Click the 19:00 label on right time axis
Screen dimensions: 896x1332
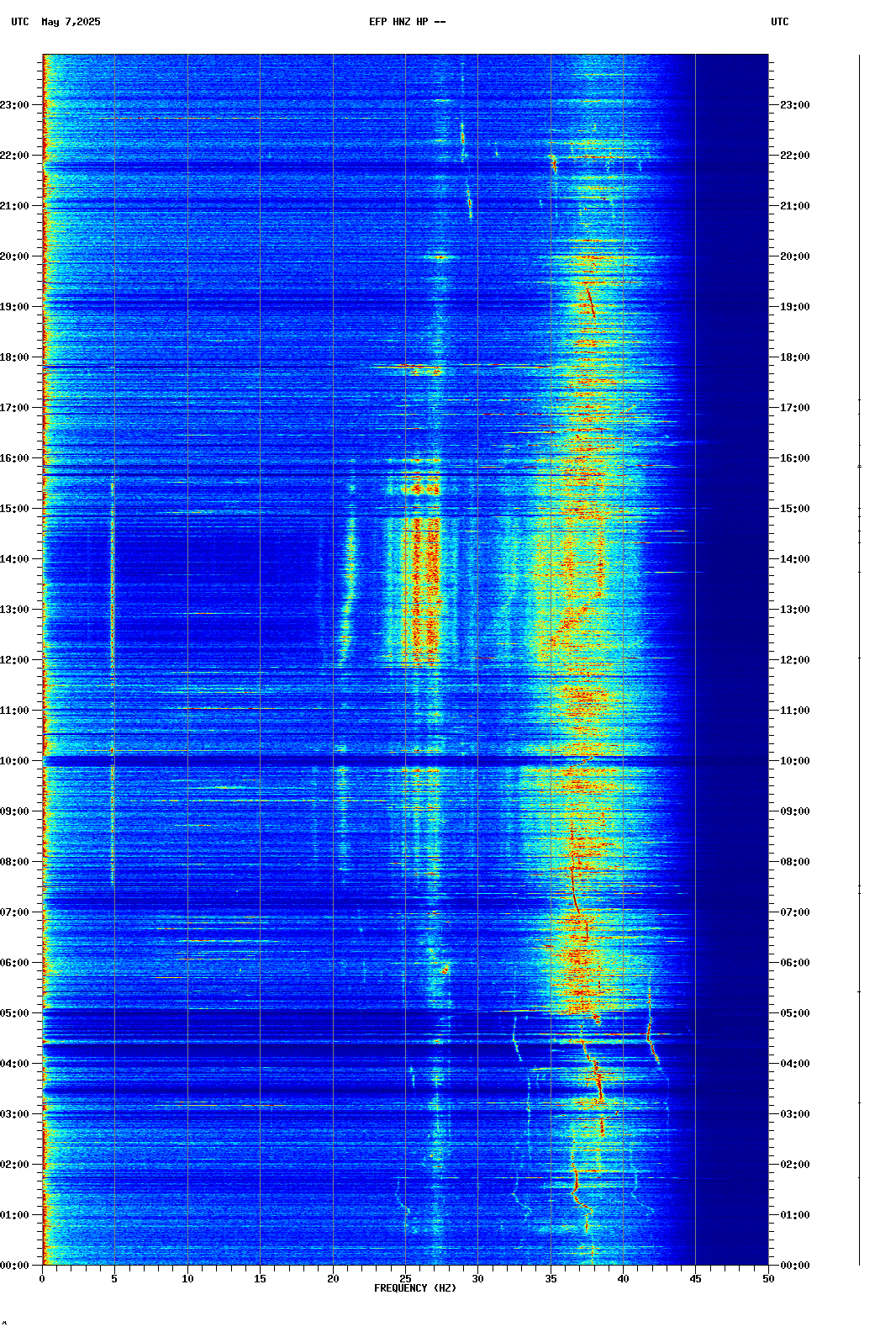pyautogui.click(x=795, y=307)
